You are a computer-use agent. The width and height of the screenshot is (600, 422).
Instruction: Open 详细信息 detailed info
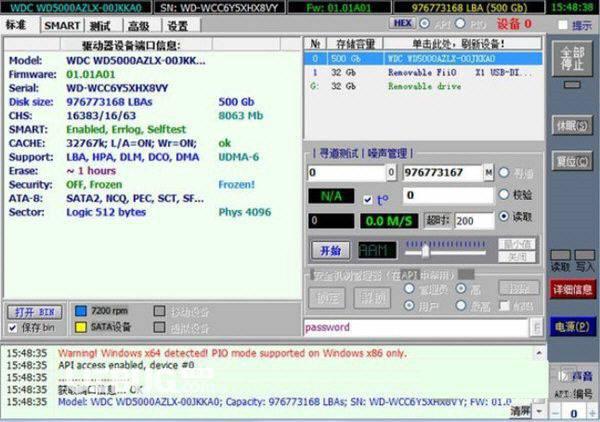572,290
